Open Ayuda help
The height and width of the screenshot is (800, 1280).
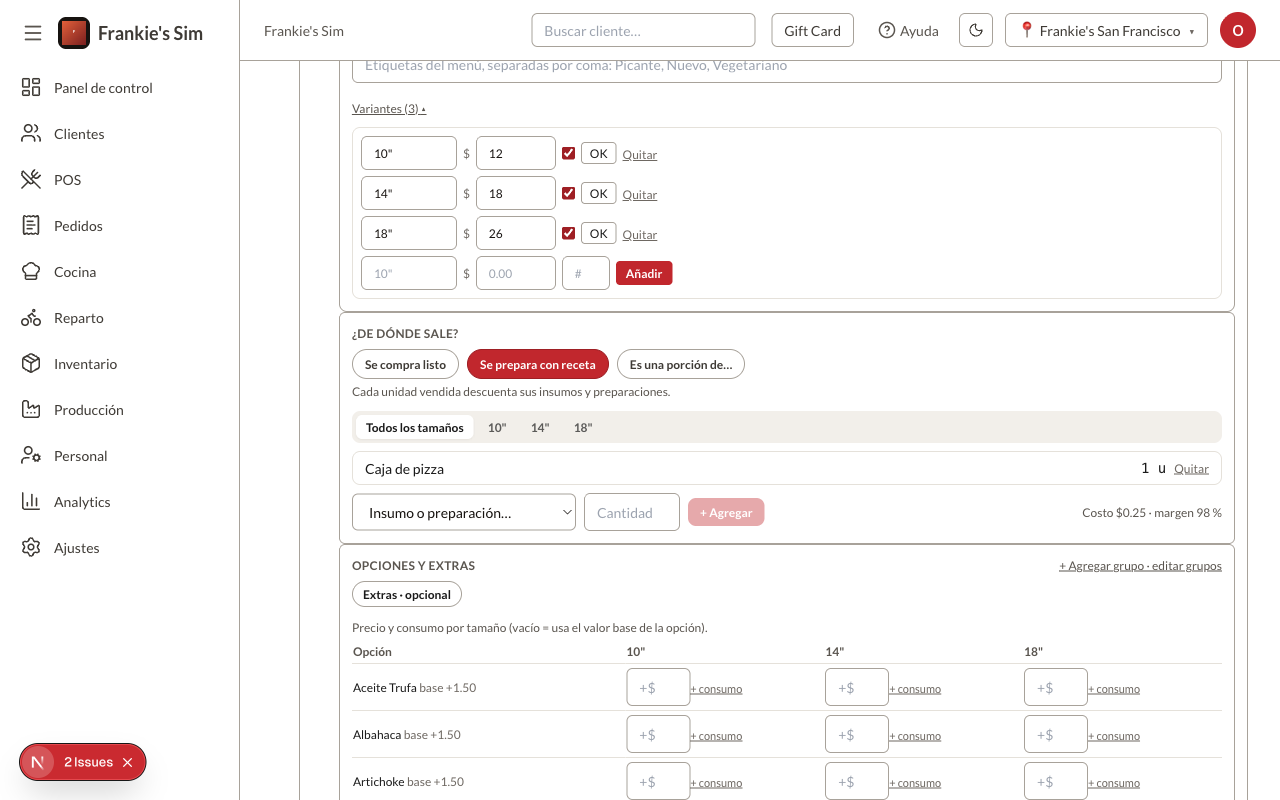[x=908, y=31]
